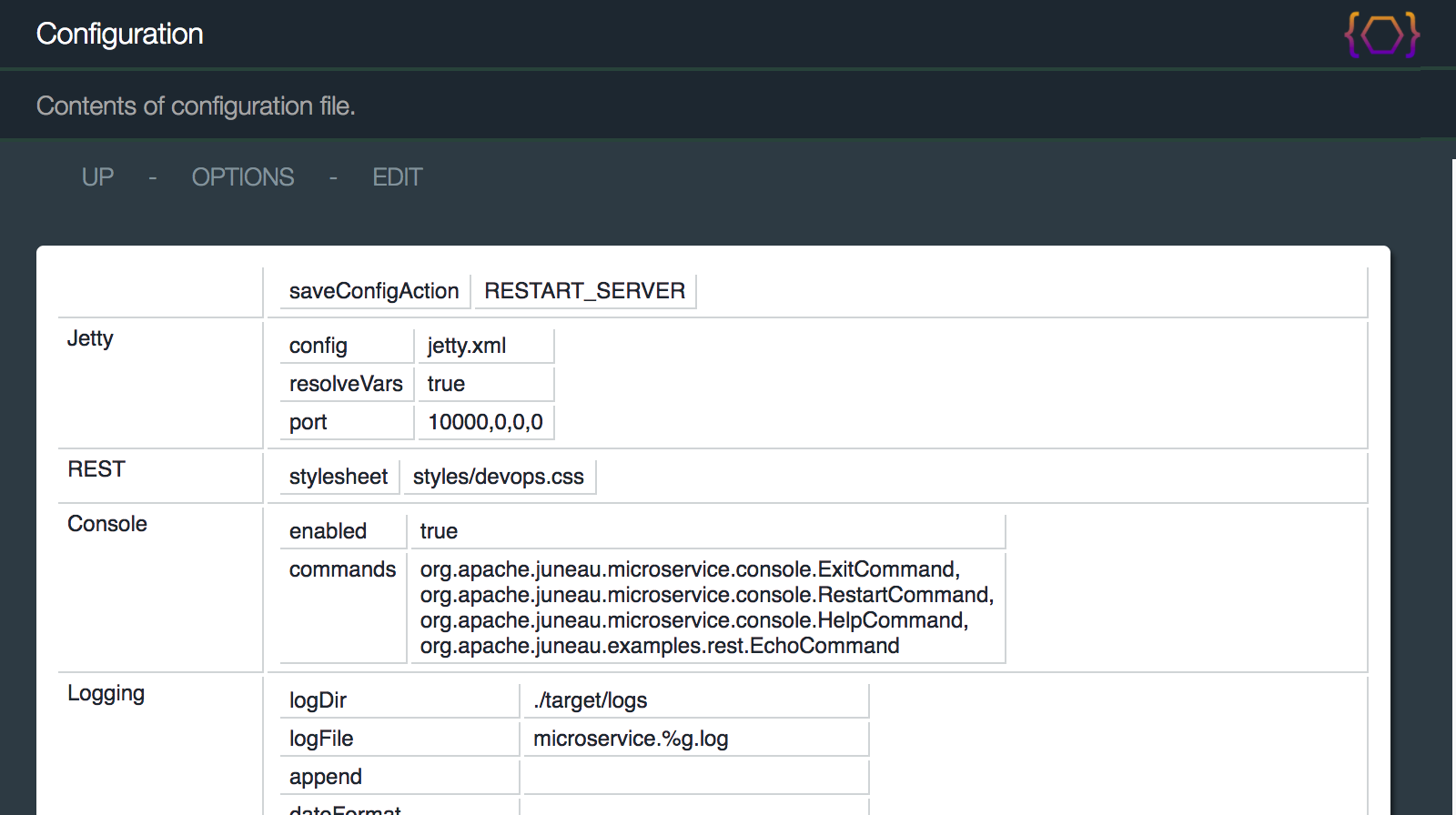Image resolution: width=1456 pixels, height=815 pixels.
Task: Click the EDIT navigation link
Action: click(397, 177)
